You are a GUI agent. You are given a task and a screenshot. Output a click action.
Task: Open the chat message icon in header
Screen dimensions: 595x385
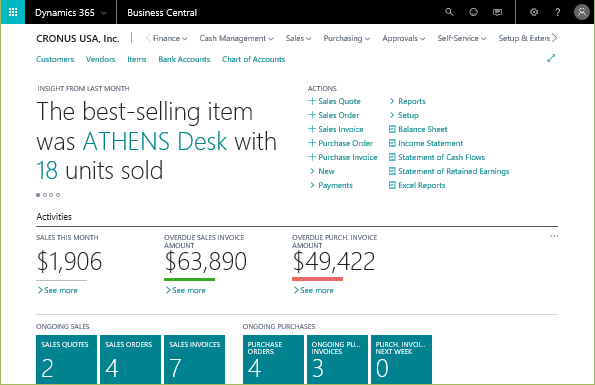click(x=497, y=12)
